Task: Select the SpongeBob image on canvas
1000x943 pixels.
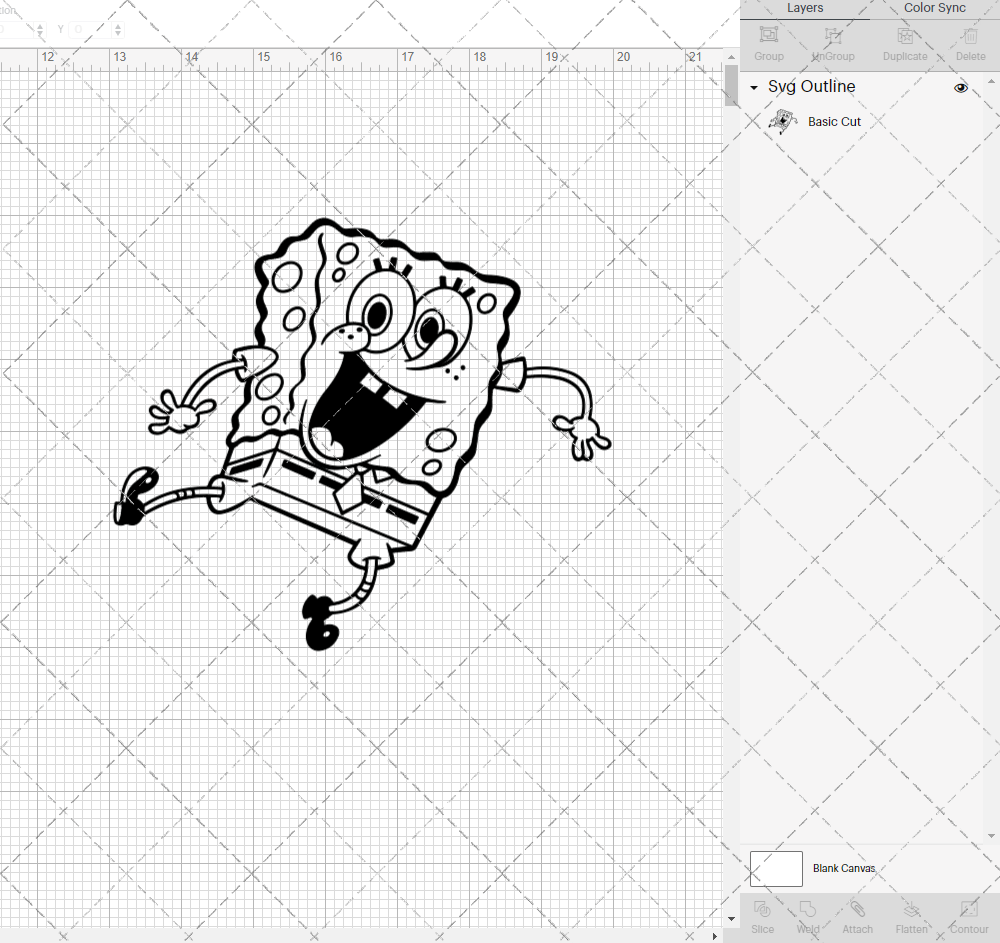Action: (362, 434)
